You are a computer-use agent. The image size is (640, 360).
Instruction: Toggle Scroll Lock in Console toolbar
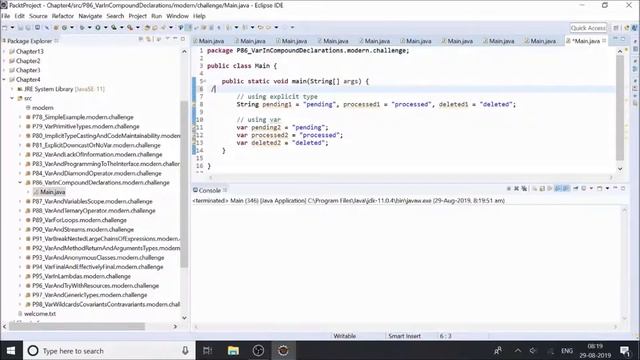(x=542, y=189)
